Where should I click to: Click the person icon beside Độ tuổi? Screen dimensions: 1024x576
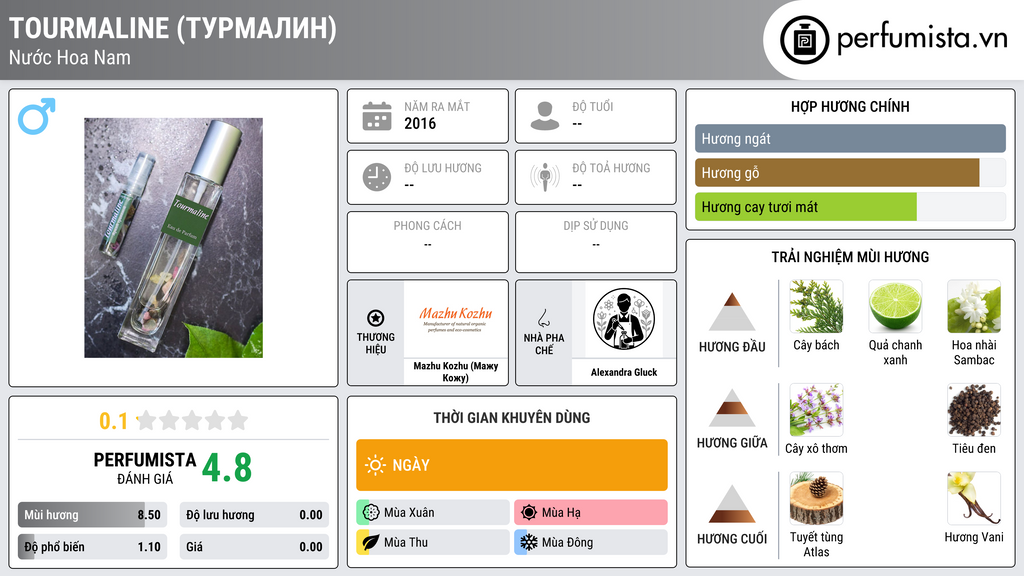coord(545,116)
